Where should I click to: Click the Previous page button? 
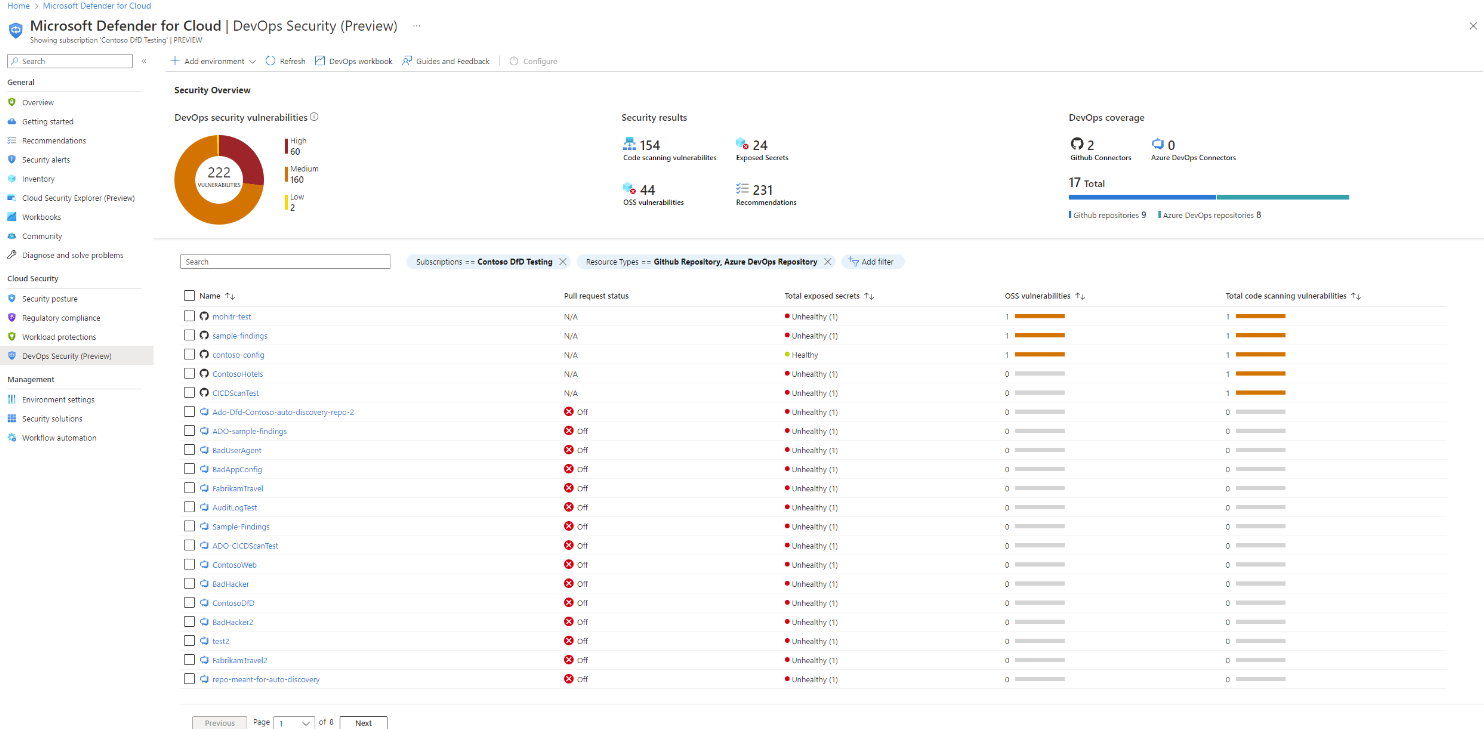click(x=219, y=723)
